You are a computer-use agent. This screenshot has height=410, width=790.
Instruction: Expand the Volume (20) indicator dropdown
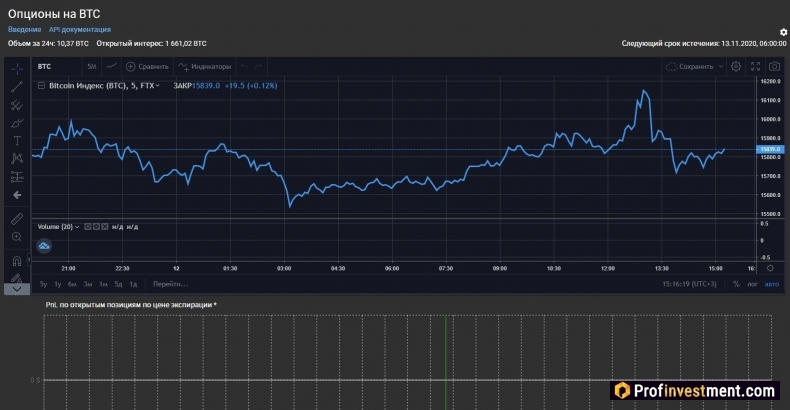coord(77,227)
